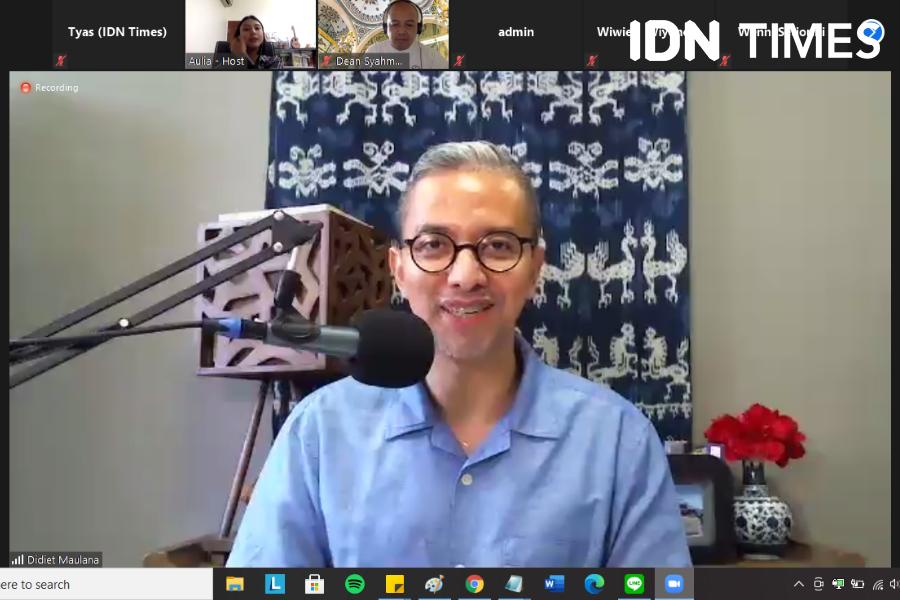Viewport: 900px width, 600px height.
Task: Check the battery power tray icon
Action: click(x=858, y=584)
